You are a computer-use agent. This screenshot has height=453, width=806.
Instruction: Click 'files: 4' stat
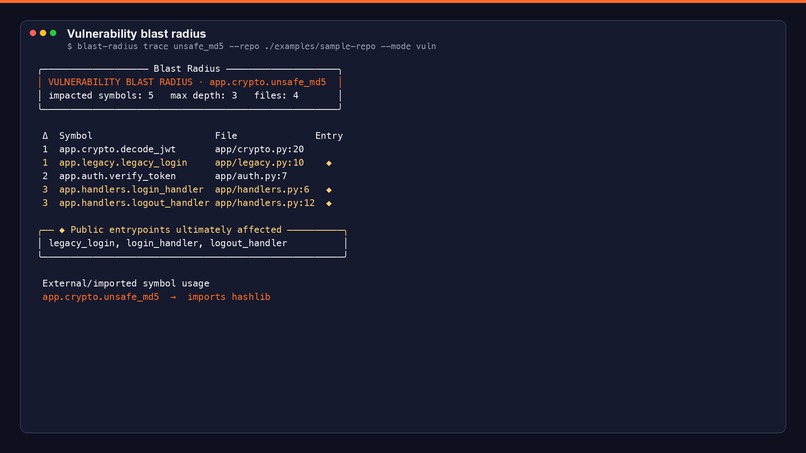pyautogui.click(x=276, y=95)
